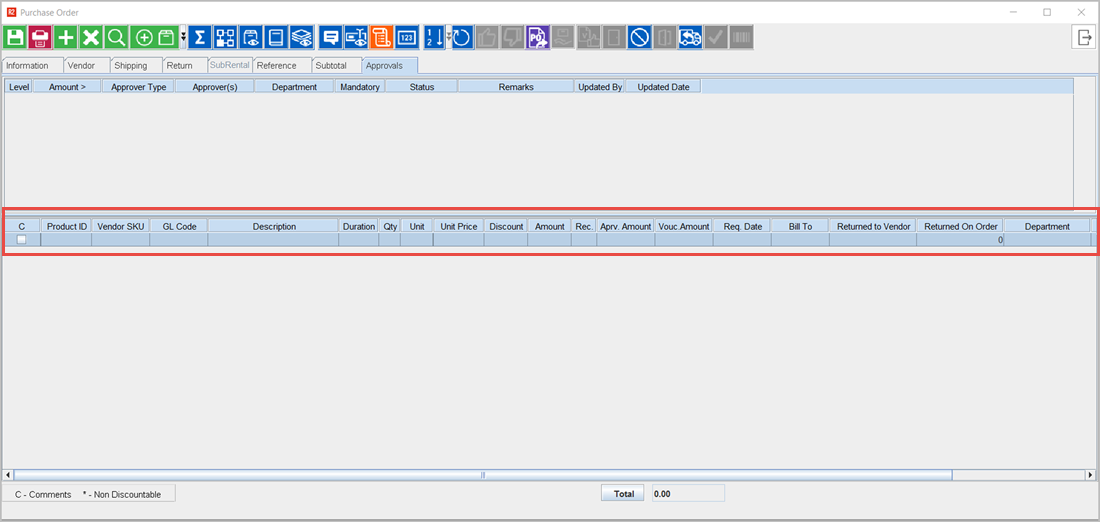
Task: Click the delivery truck return icon
Action: click(x=690, y=38)
